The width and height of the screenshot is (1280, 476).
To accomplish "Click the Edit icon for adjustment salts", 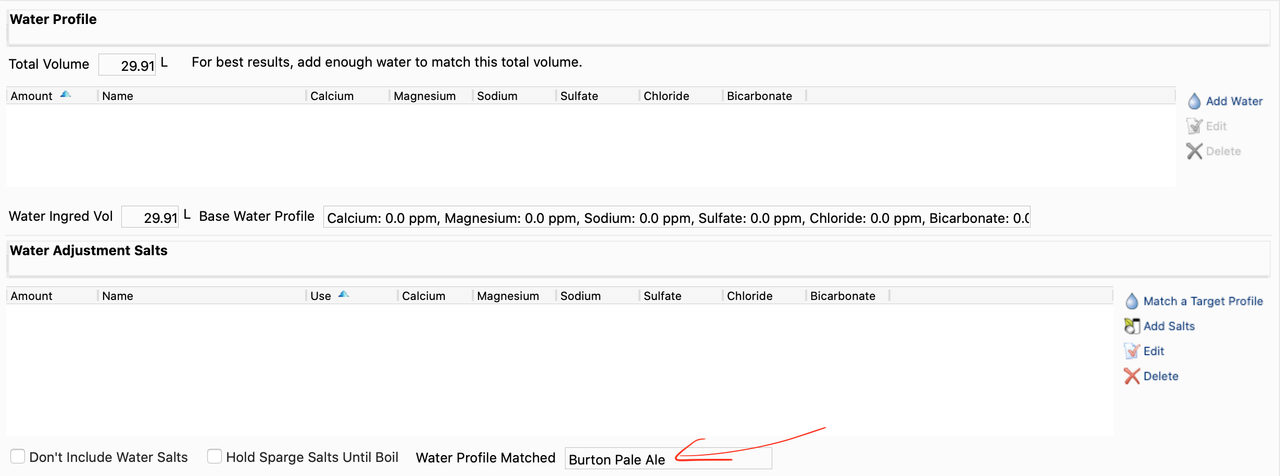I will point(1132,351).
